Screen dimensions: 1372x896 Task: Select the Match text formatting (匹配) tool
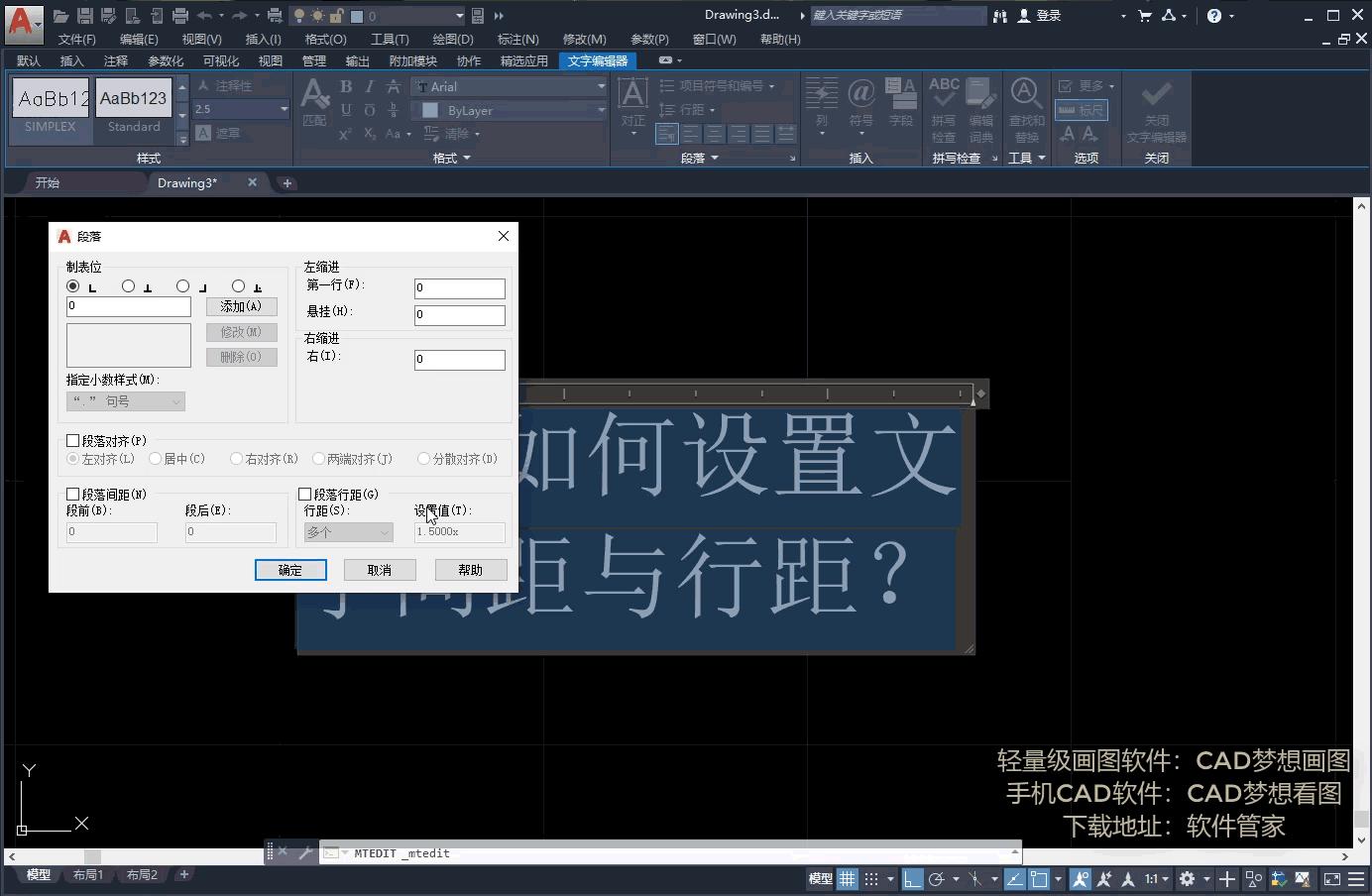coord(314,102)
